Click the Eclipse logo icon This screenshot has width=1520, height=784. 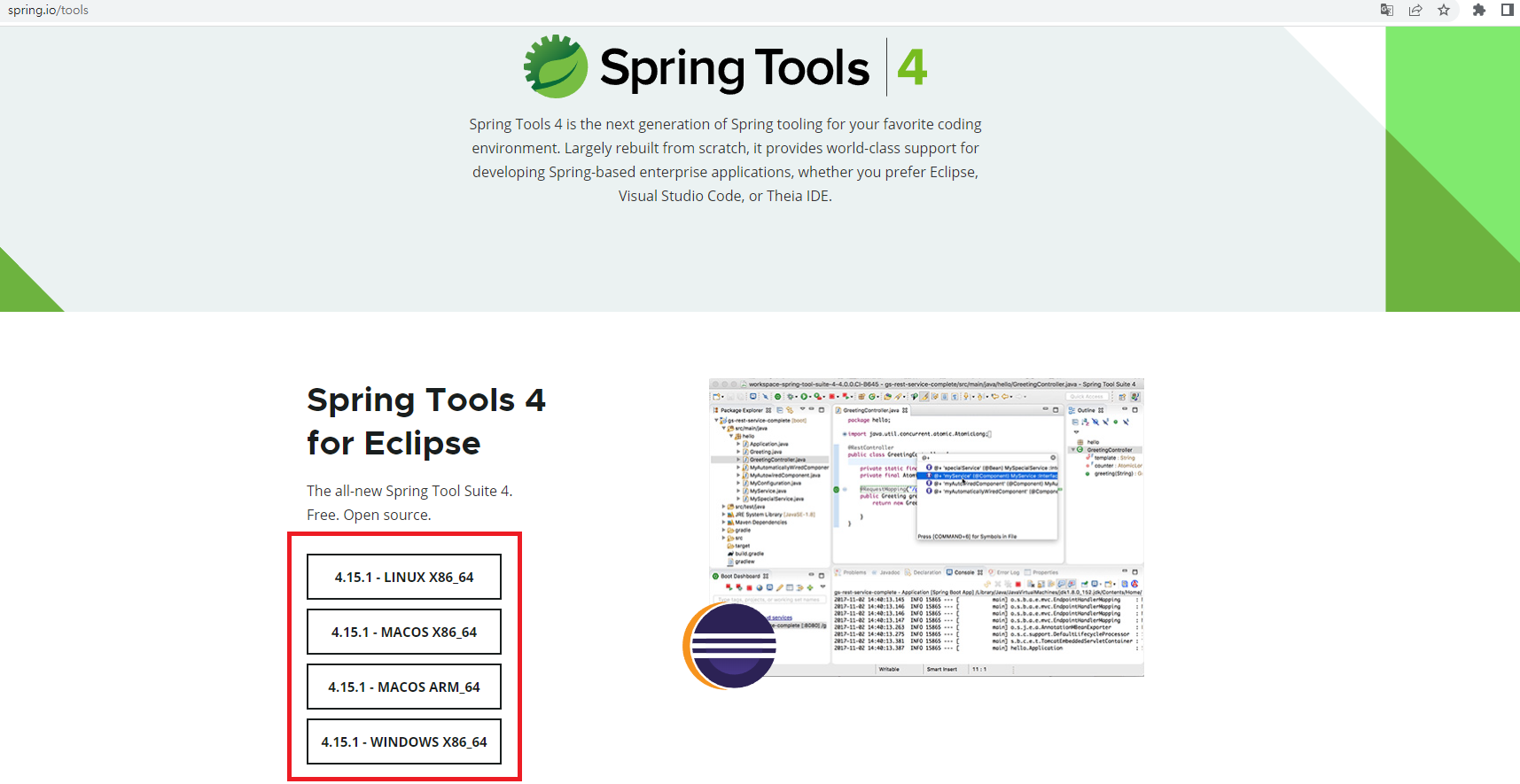tap(729, 646)
